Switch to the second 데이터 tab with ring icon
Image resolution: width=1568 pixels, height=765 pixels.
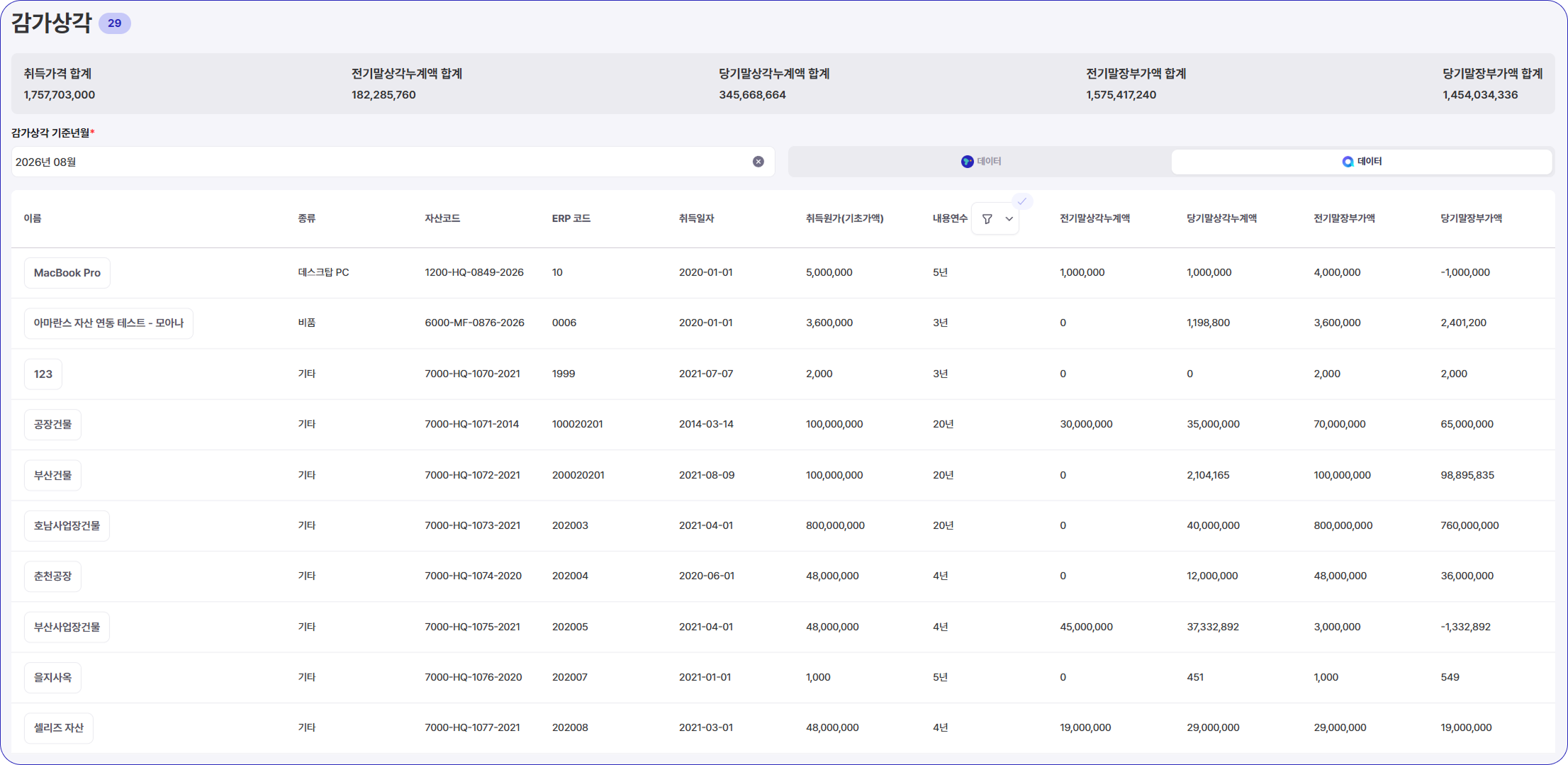click(x=1361, y=162)
